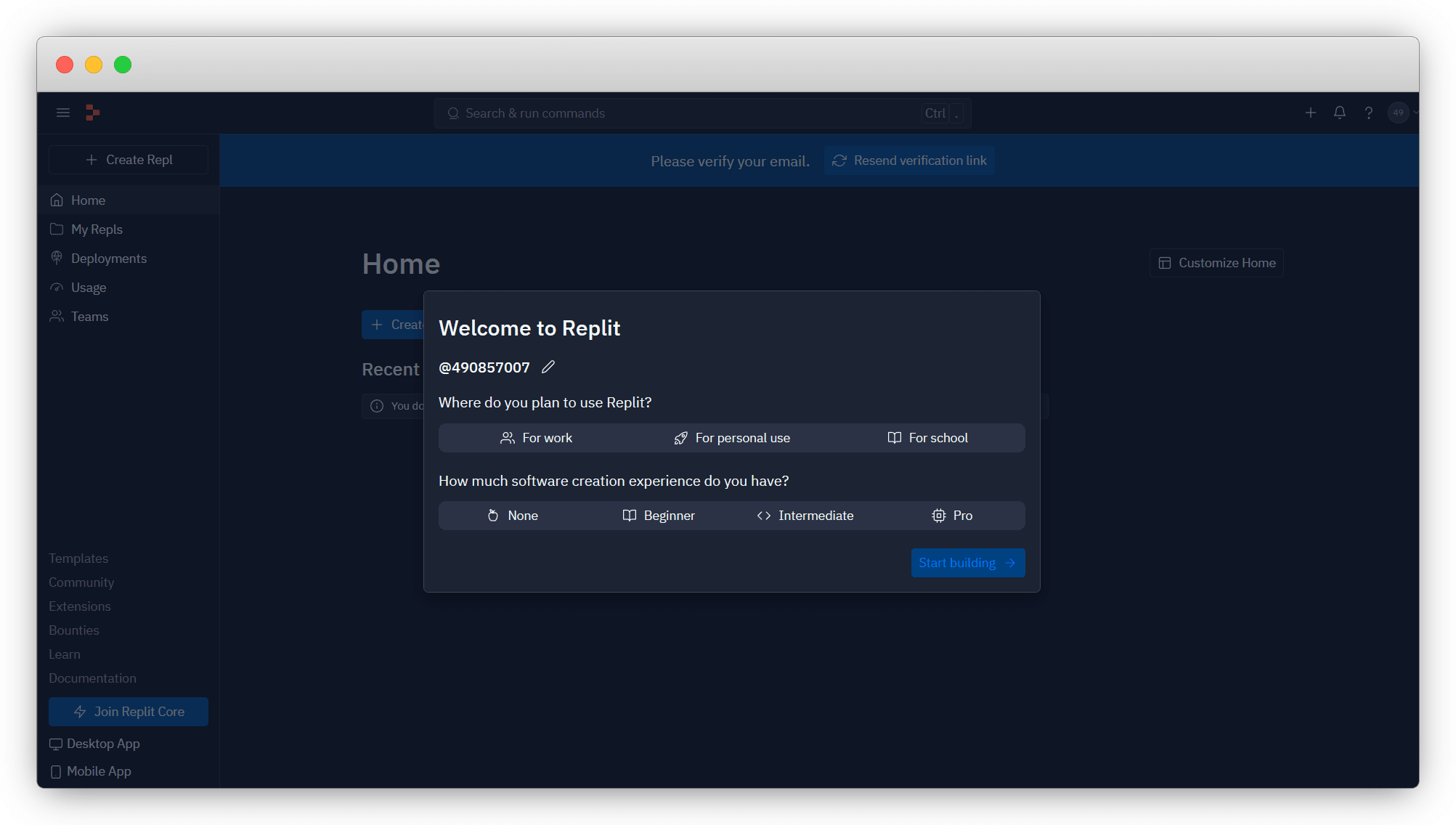The image size is (1456, 825).
Task: Open My Repls in sidebar
Action: (97, 229)
